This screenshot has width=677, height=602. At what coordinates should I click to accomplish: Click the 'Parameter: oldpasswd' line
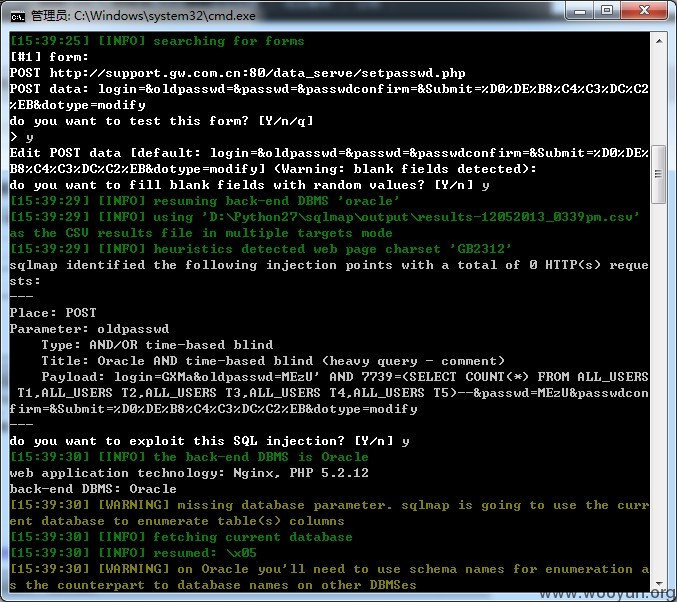tap(89, 329)
